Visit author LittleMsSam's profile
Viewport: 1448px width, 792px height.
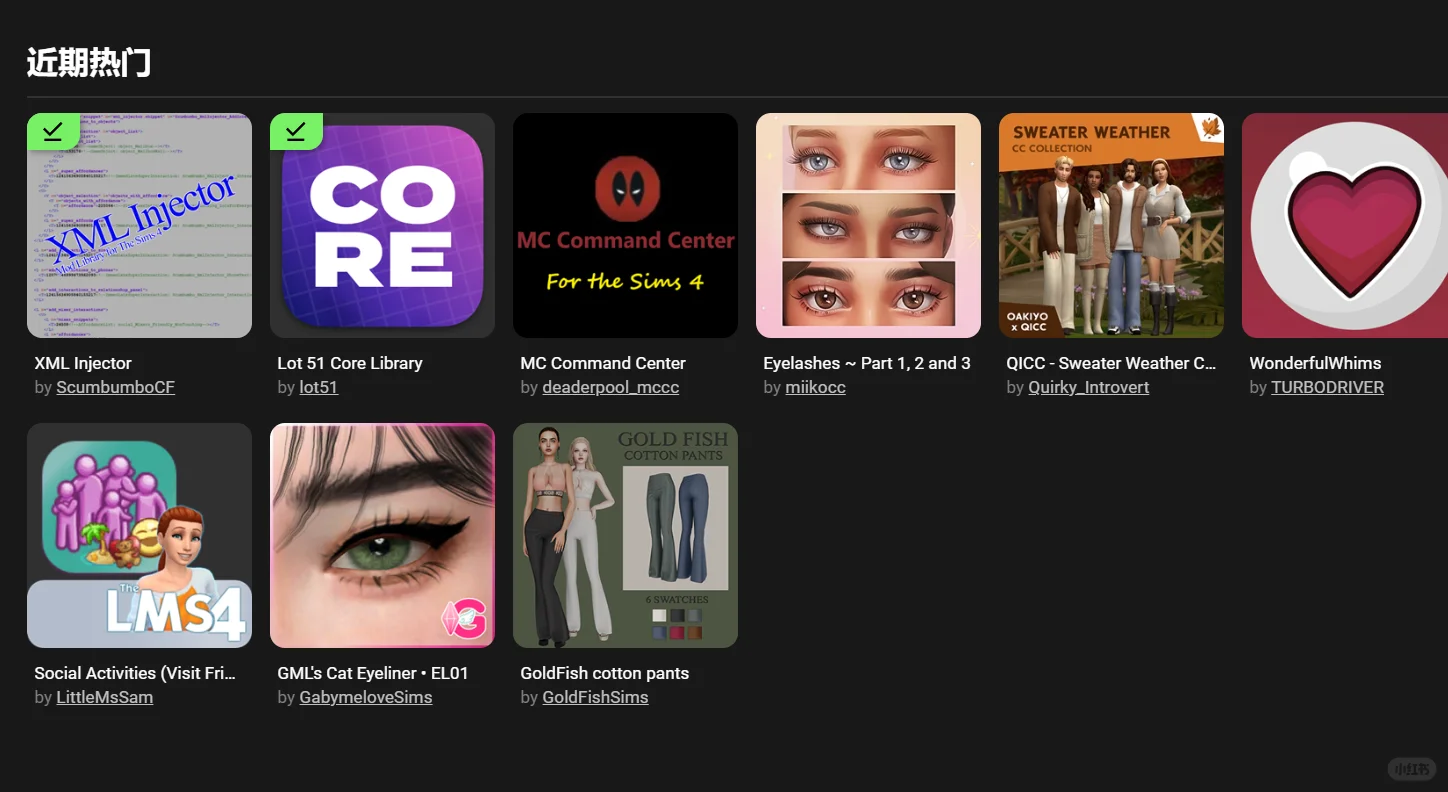pyautogui.click(x=104, y=697)
